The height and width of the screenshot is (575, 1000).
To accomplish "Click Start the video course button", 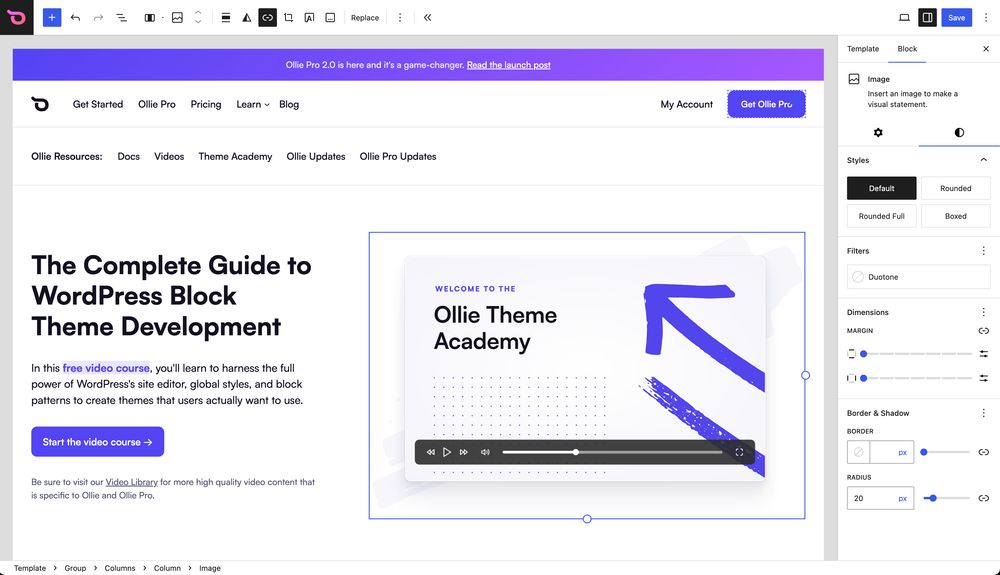I will pos(98,442).
